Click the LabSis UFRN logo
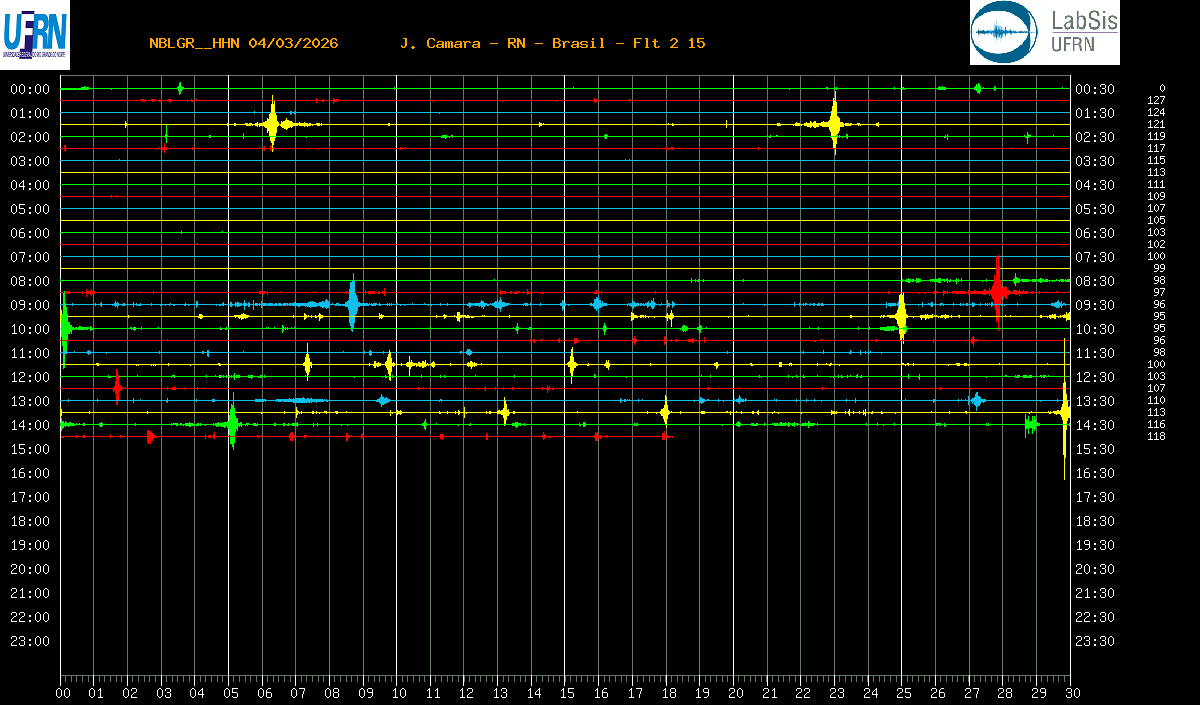Screen dimensions: 1200x705 [x=1044, y=33]
